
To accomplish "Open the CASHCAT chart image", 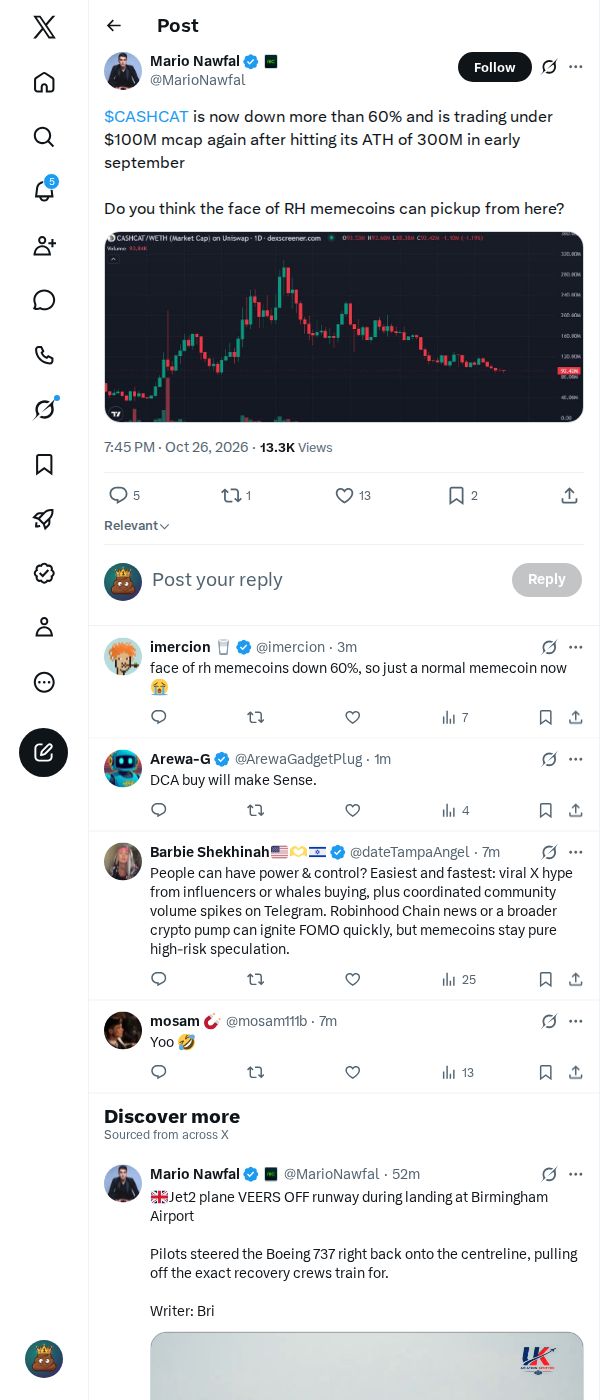I will tap(344, 327).
